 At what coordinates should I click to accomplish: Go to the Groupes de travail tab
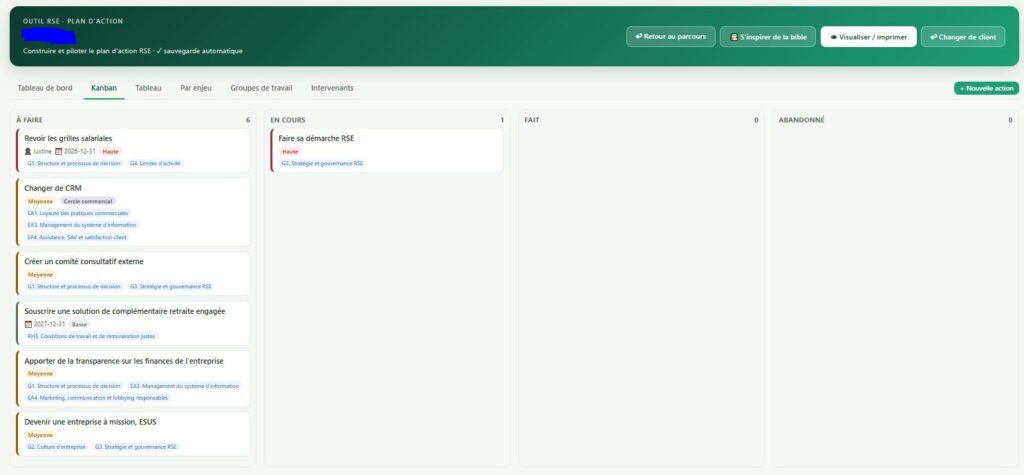(261, 88)
